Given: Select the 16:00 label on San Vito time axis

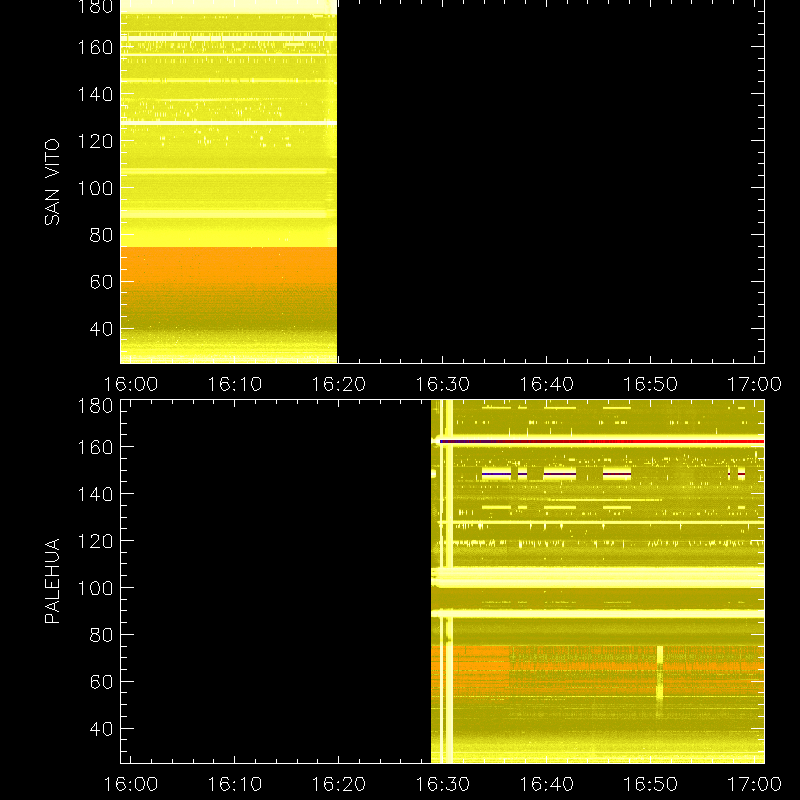Looking at the screenshot, I should 131,384.
